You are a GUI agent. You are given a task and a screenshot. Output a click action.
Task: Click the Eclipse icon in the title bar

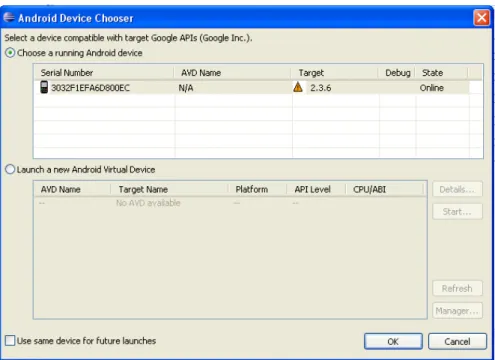(9, 17)
